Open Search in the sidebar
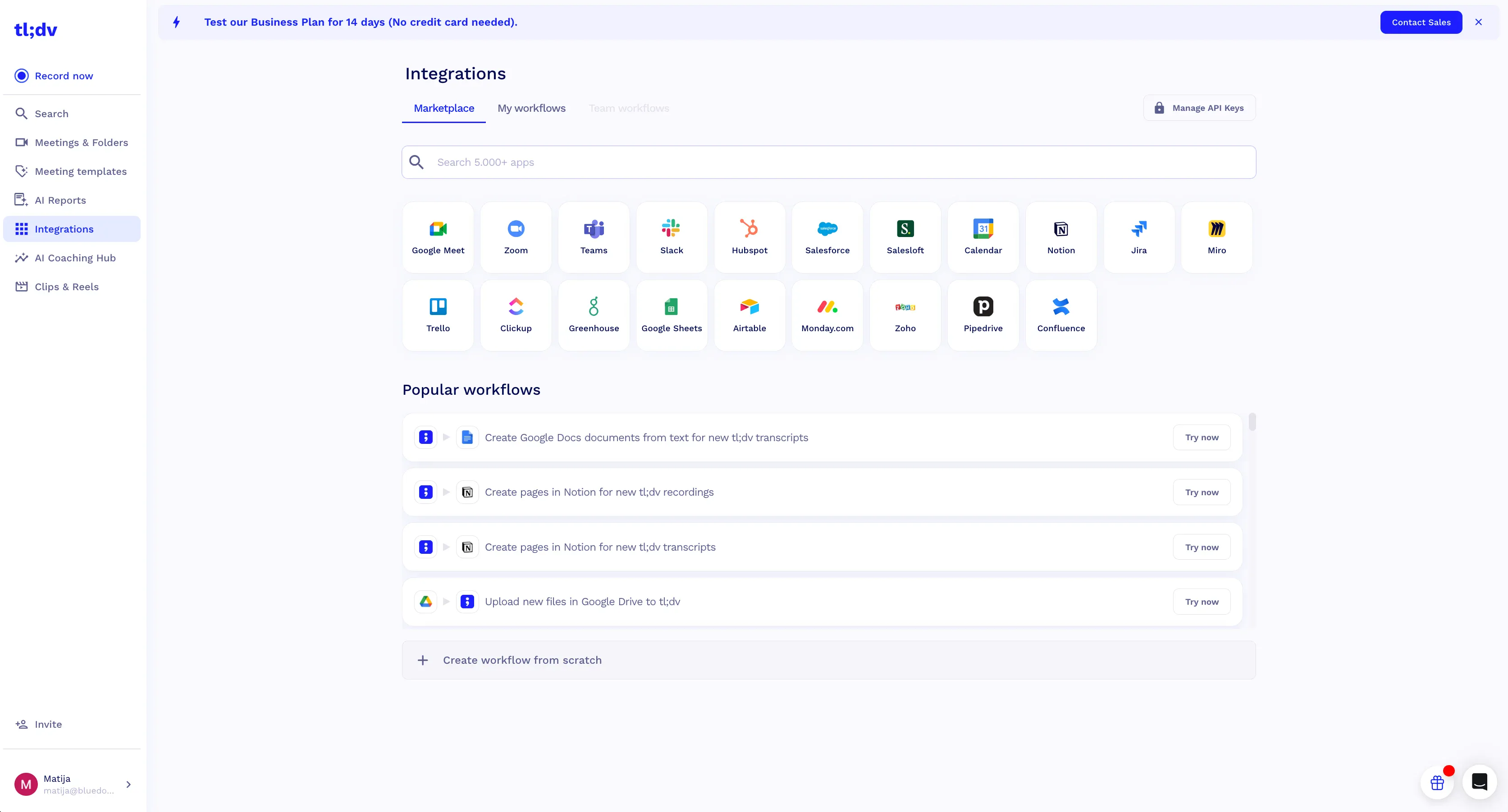The height and width of the screenshot is (812, 1508). coord(71,114)
